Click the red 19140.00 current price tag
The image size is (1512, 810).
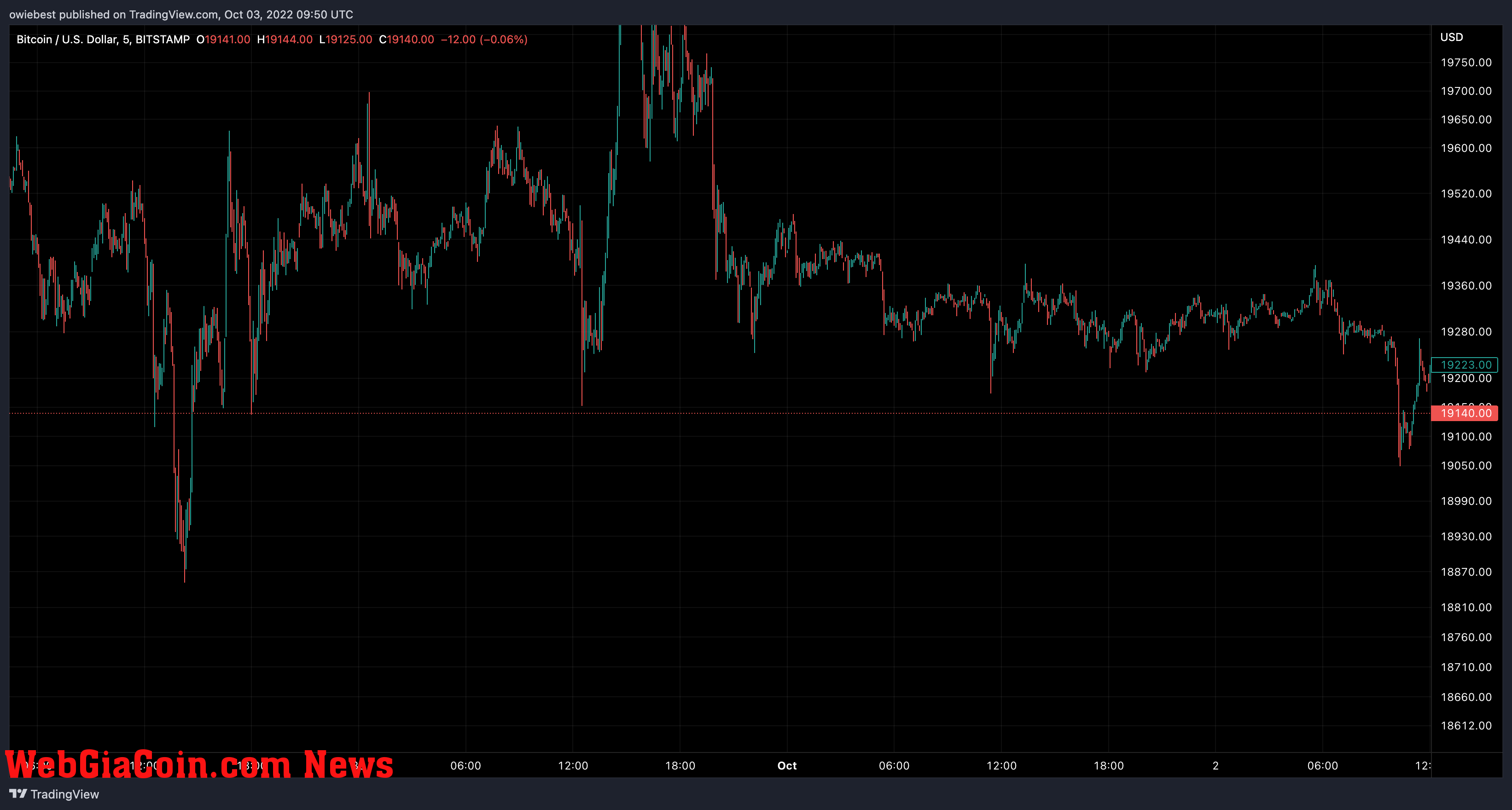pyautogui.click(x=1465, y=413)
